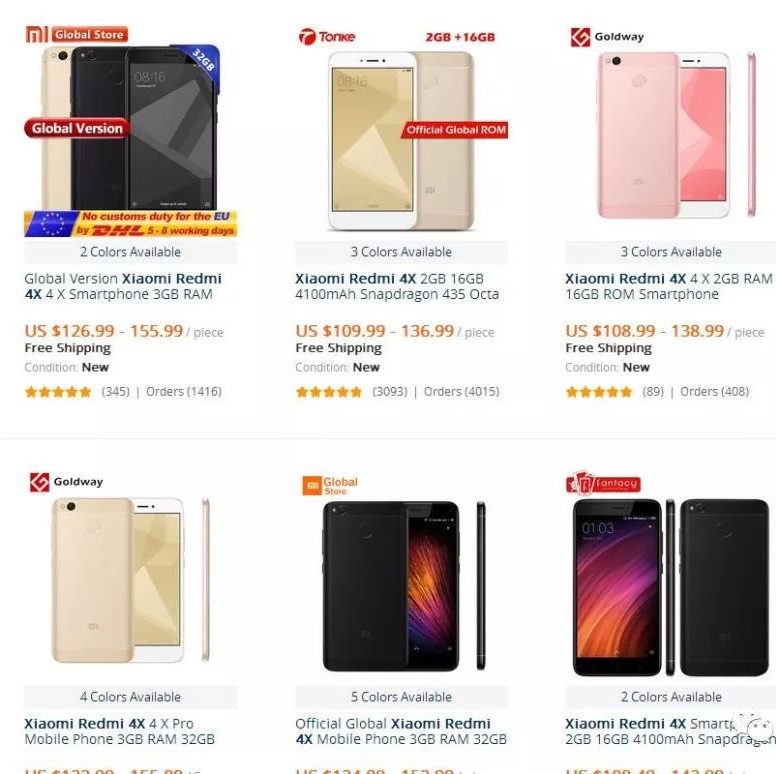Open Xiaomi Redmi 4X 4 X Pro listing

pyautogui.click(x=119, y=731)
